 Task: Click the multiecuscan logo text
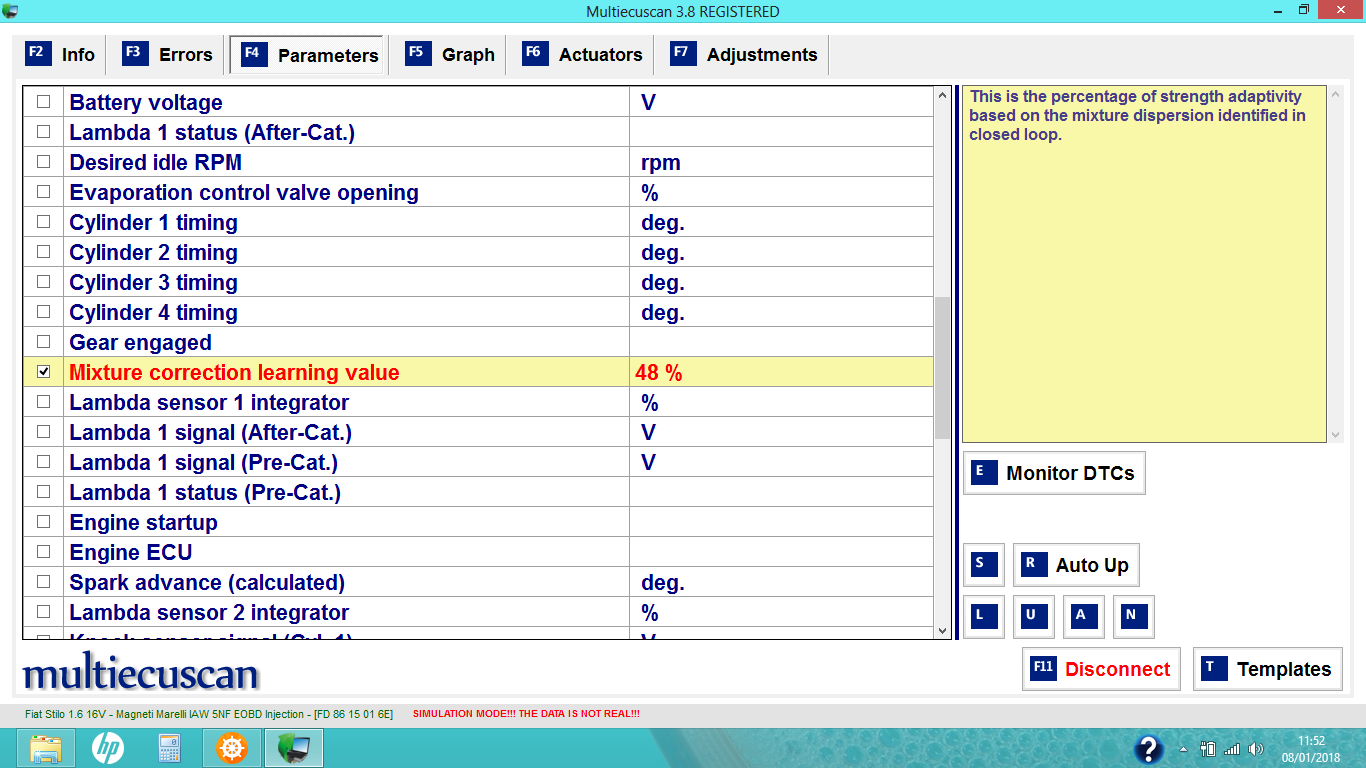point(141,673)
